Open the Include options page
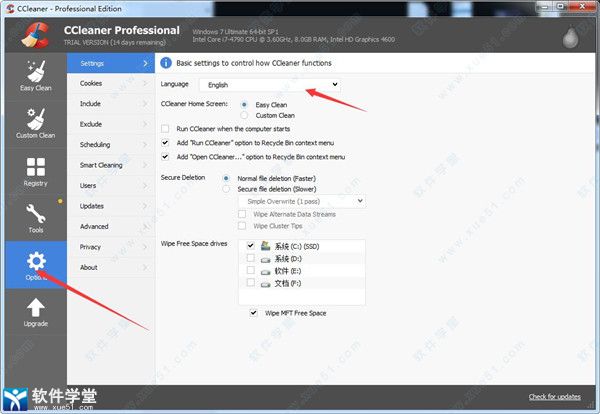Image resolution: width=600 pixels, height=414 pixels. point(111,104)
